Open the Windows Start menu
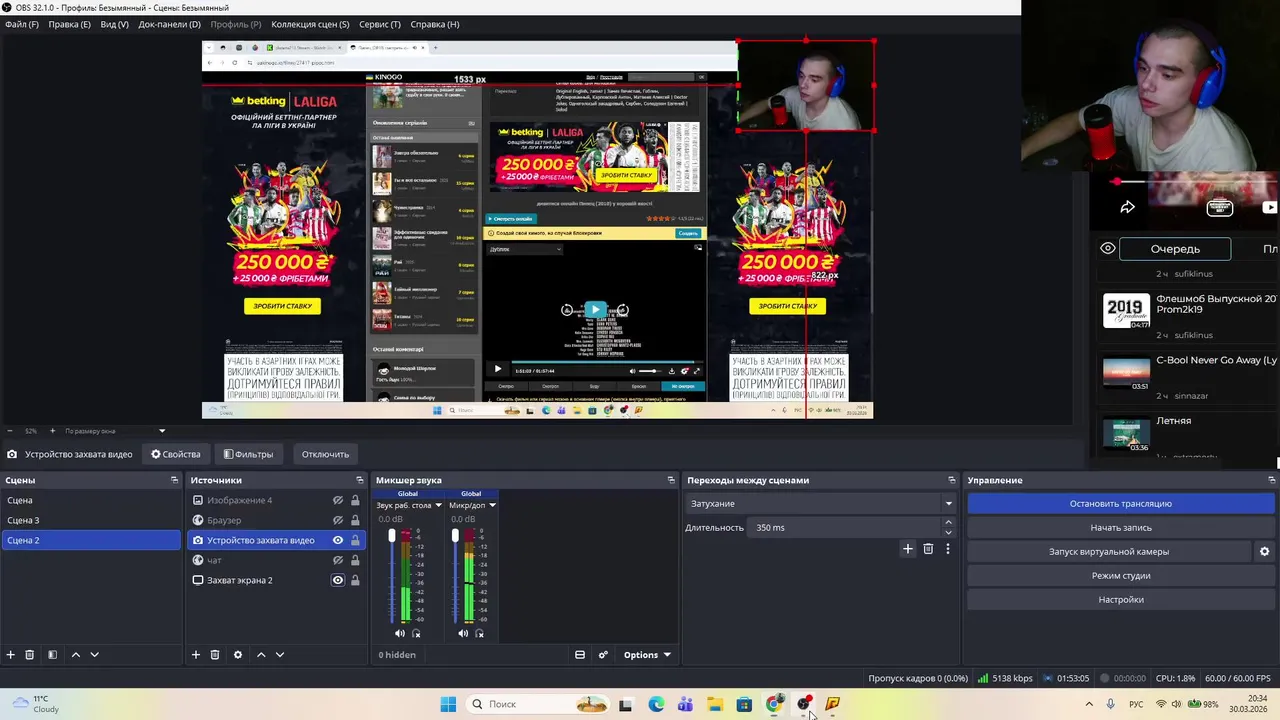 point(448,704)
